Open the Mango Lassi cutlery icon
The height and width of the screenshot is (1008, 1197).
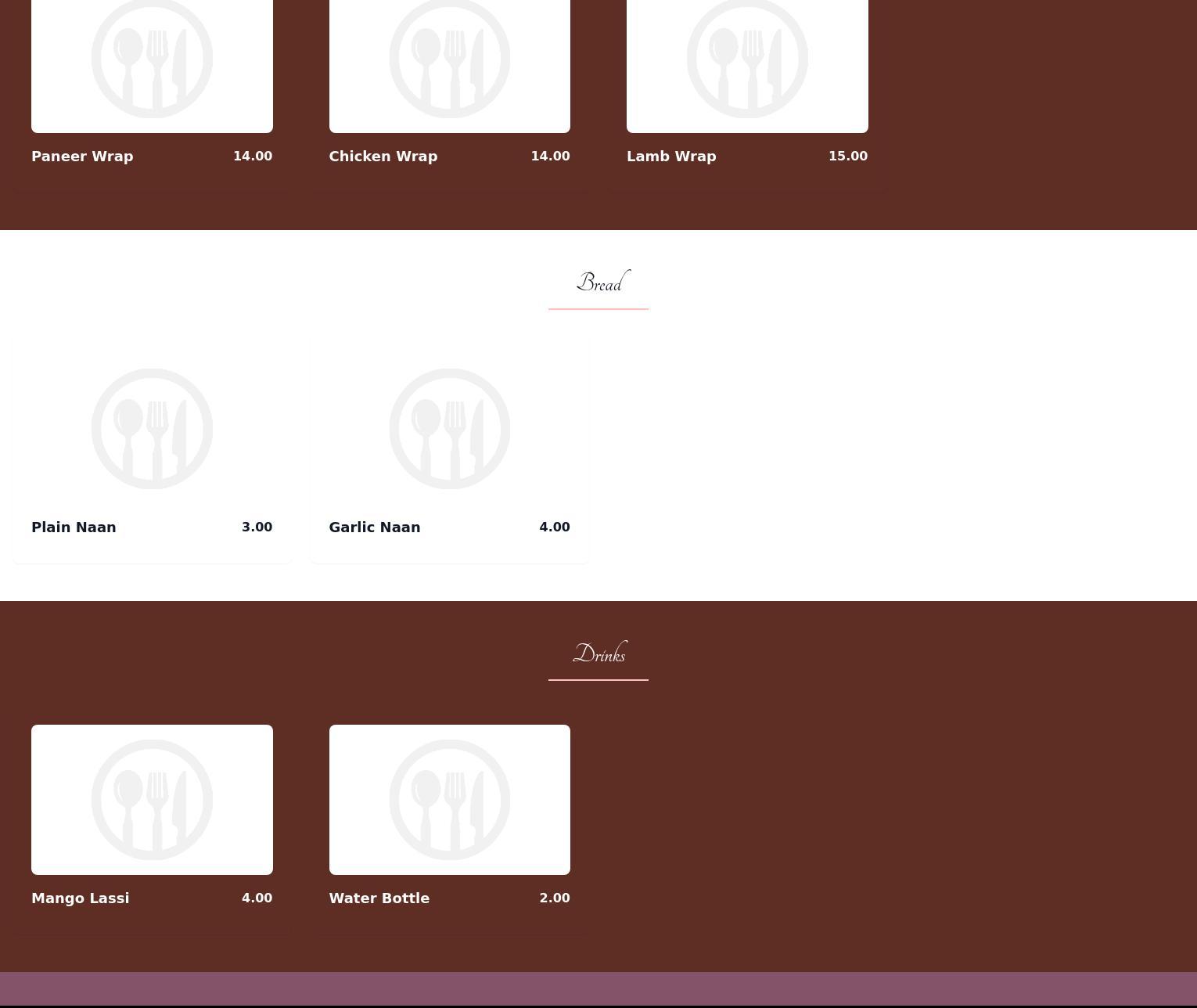pyautogui.click(x=152, y=800)
